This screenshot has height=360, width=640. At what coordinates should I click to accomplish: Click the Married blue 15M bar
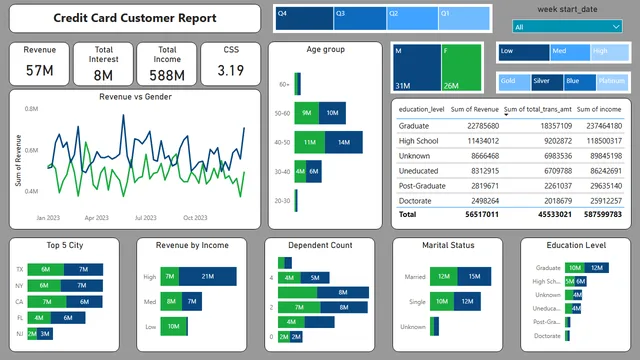coord(474,276)
